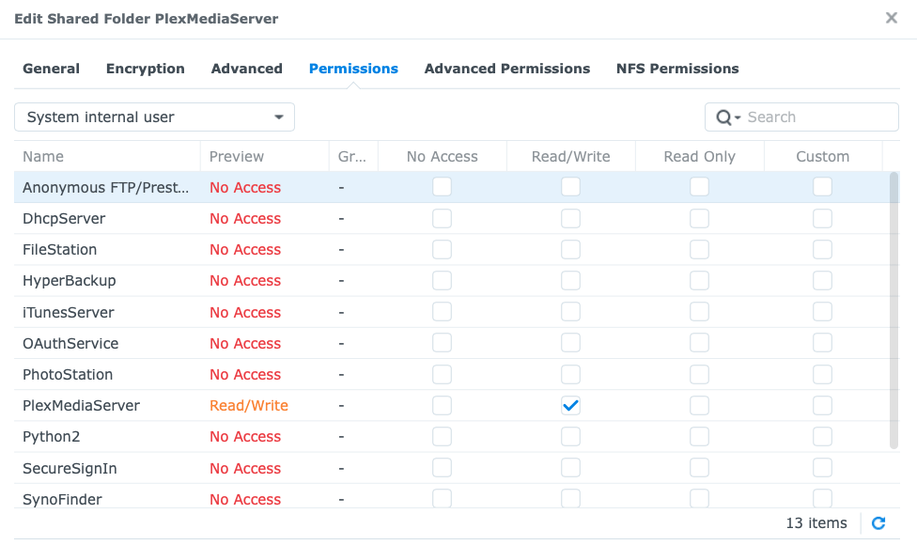Click the refresh icon next to 13 items
The image size is (917, 545).
pos(878,523)
